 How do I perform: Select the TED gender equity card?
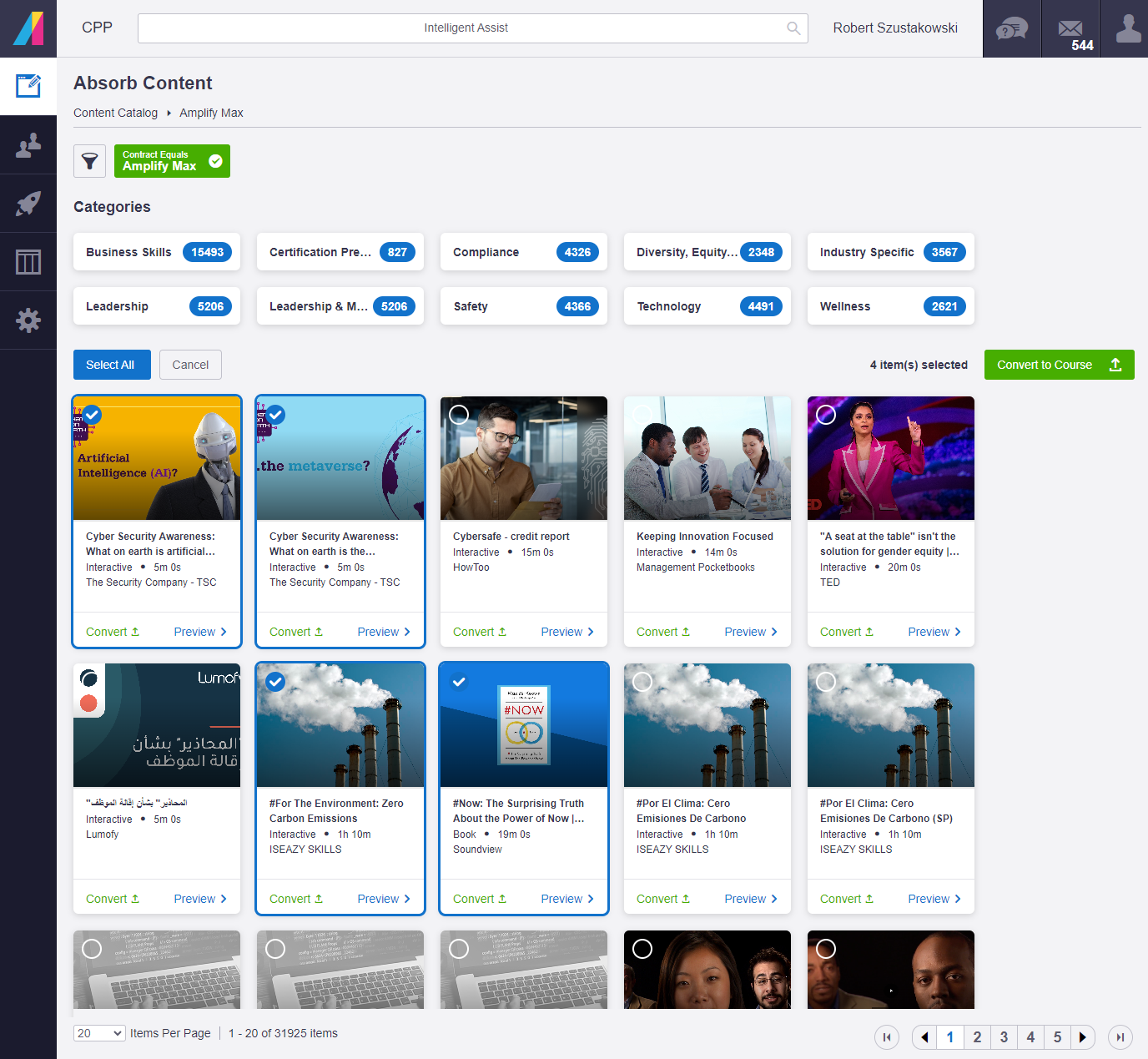(826, 415)
